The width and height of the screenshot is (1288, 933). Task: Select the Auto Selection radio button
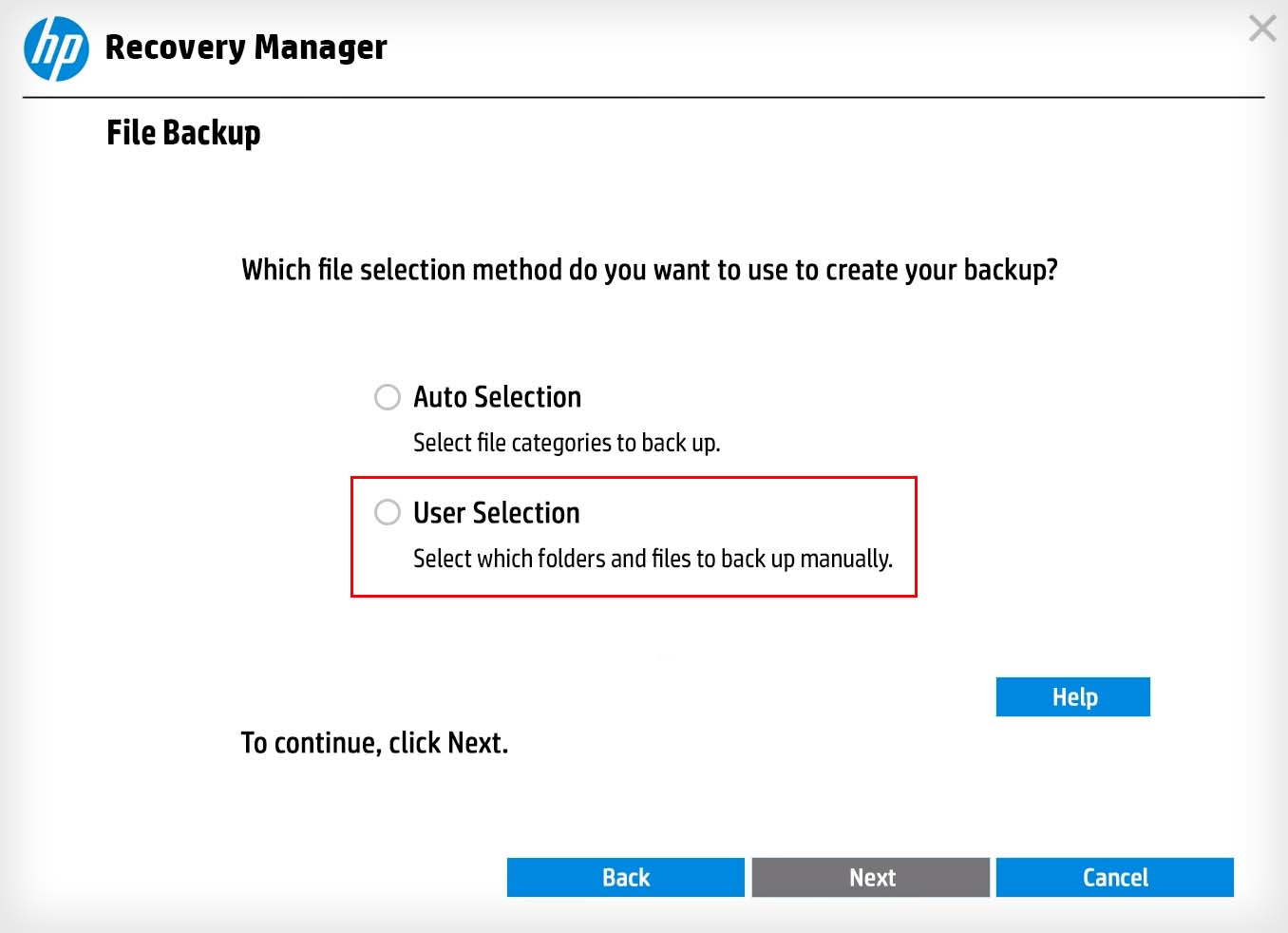pyautogui.click(x=388, y=397)
